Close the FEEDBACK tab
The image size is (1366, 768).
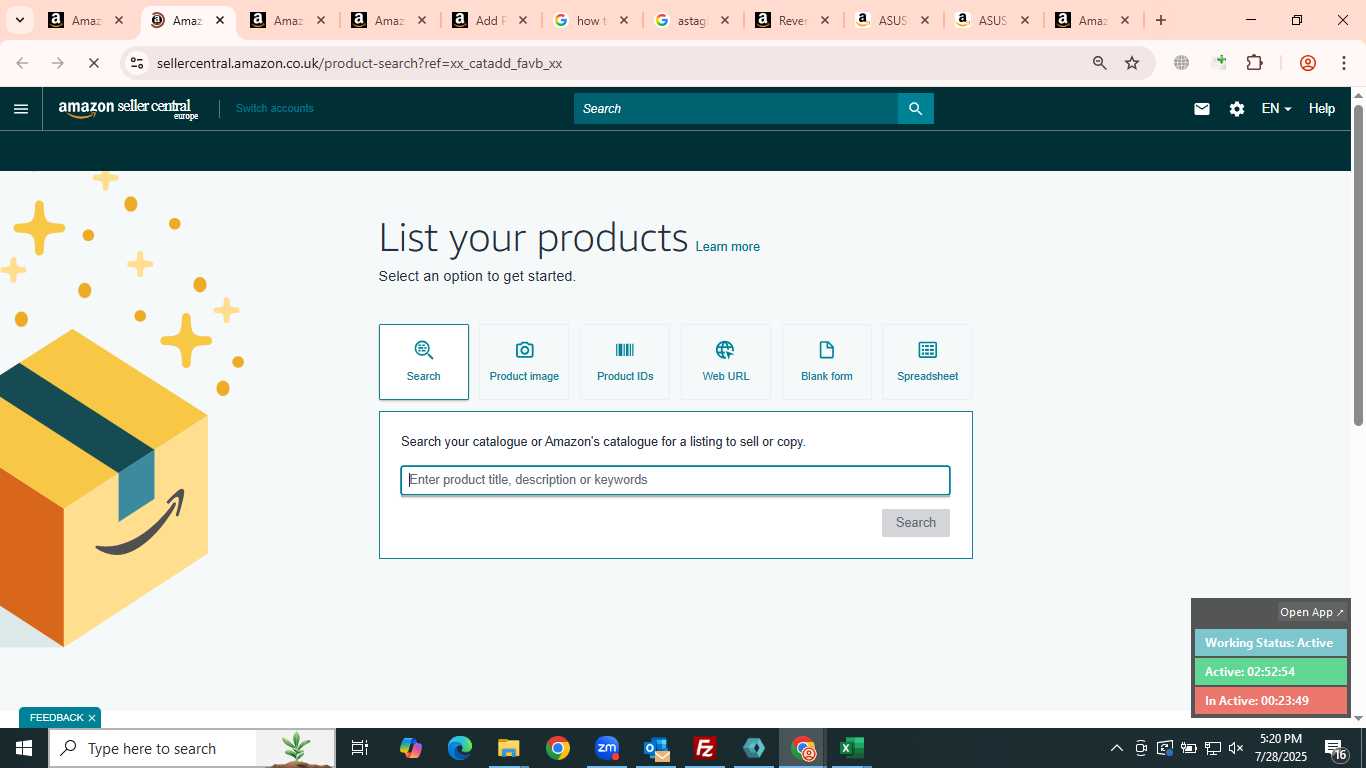tap(92, 718)
